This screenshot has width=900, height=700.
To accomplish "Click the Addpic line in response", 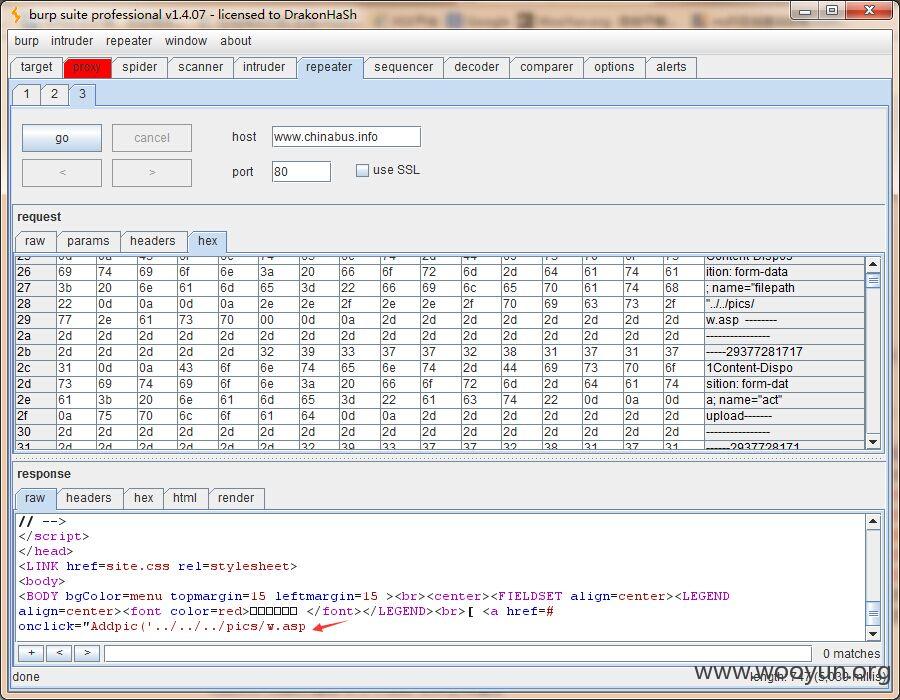I will pyautogui.click(x=162, y=626).
